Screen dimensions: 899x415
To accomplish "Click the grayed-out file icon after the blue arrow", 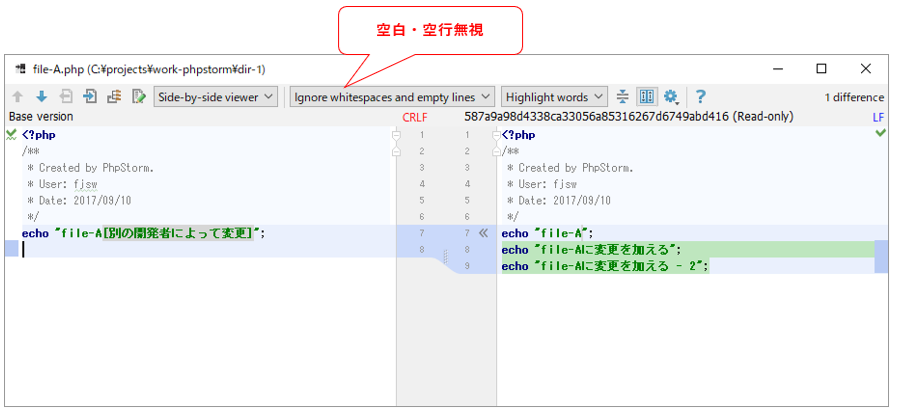I will [67, 97].
